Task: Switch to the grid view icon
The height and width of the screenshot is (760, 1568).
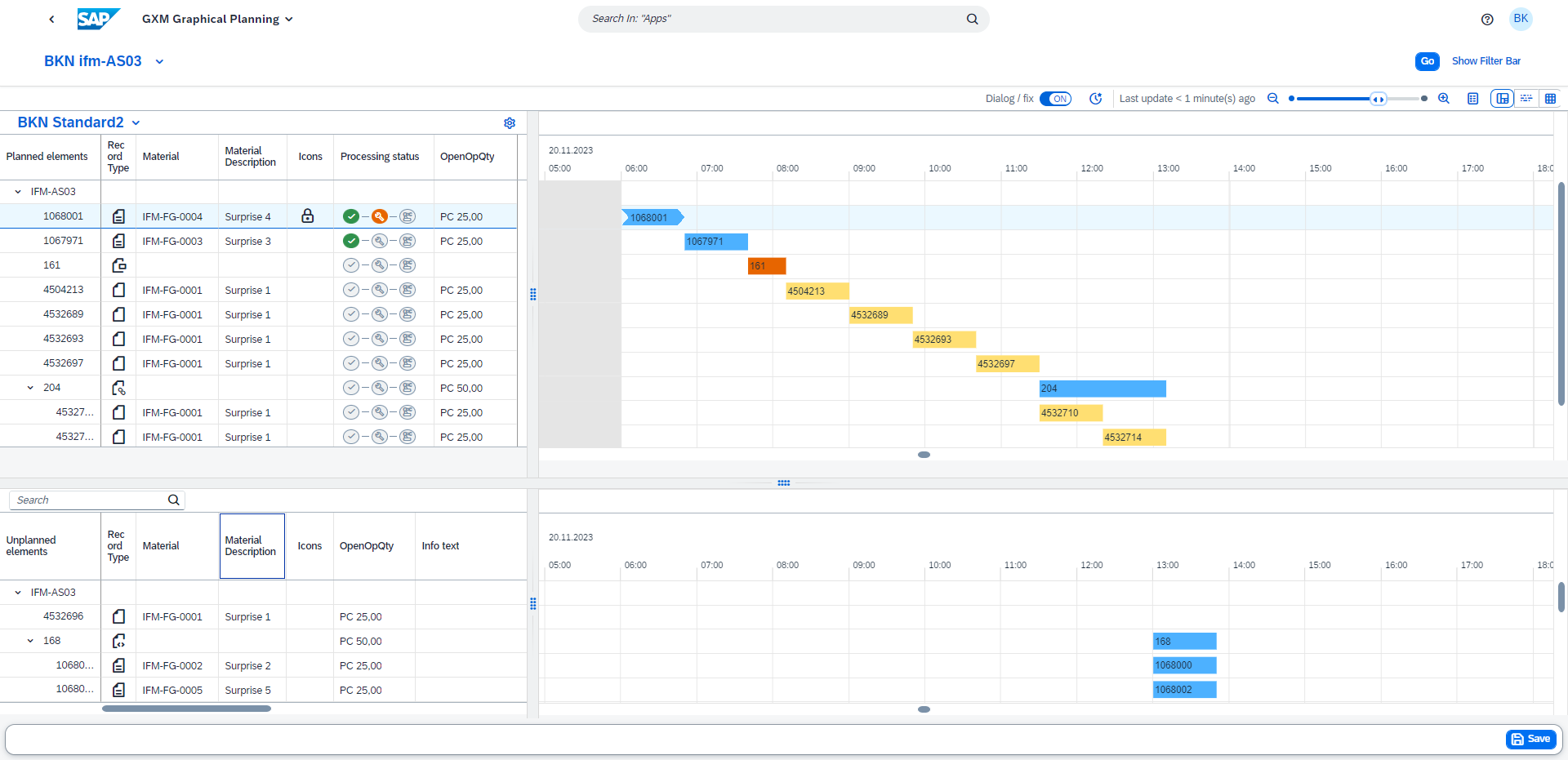Action: (x=1551, y=98)
